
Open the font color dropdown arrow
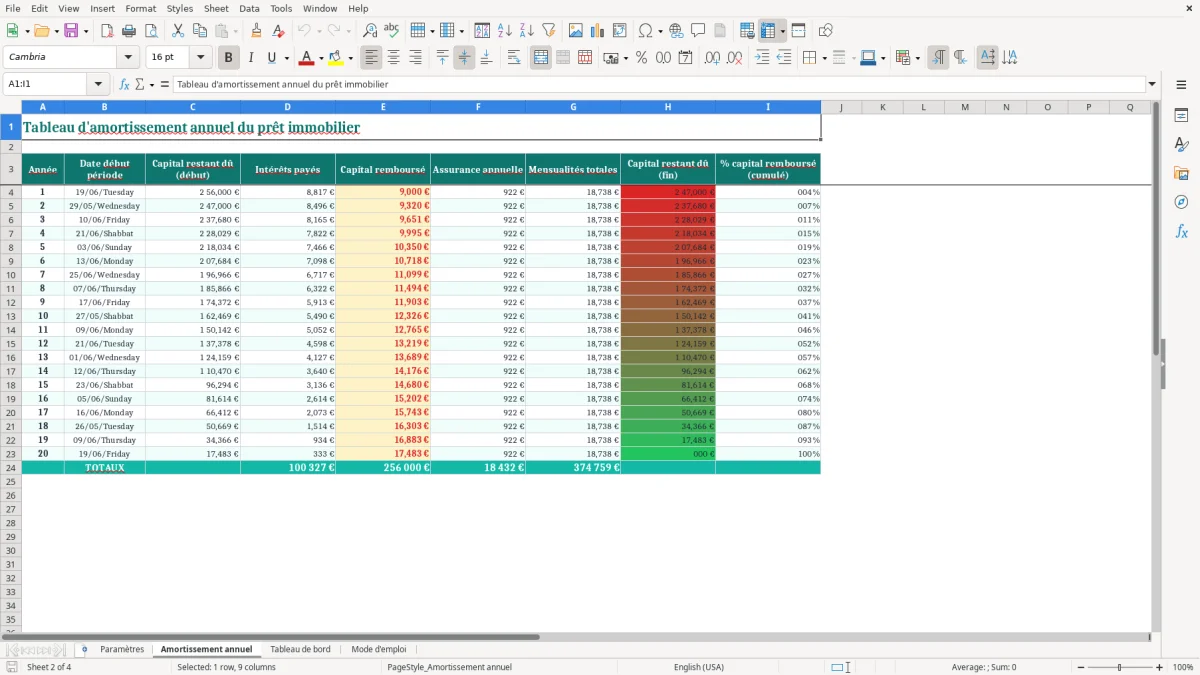tap(322, 58)
